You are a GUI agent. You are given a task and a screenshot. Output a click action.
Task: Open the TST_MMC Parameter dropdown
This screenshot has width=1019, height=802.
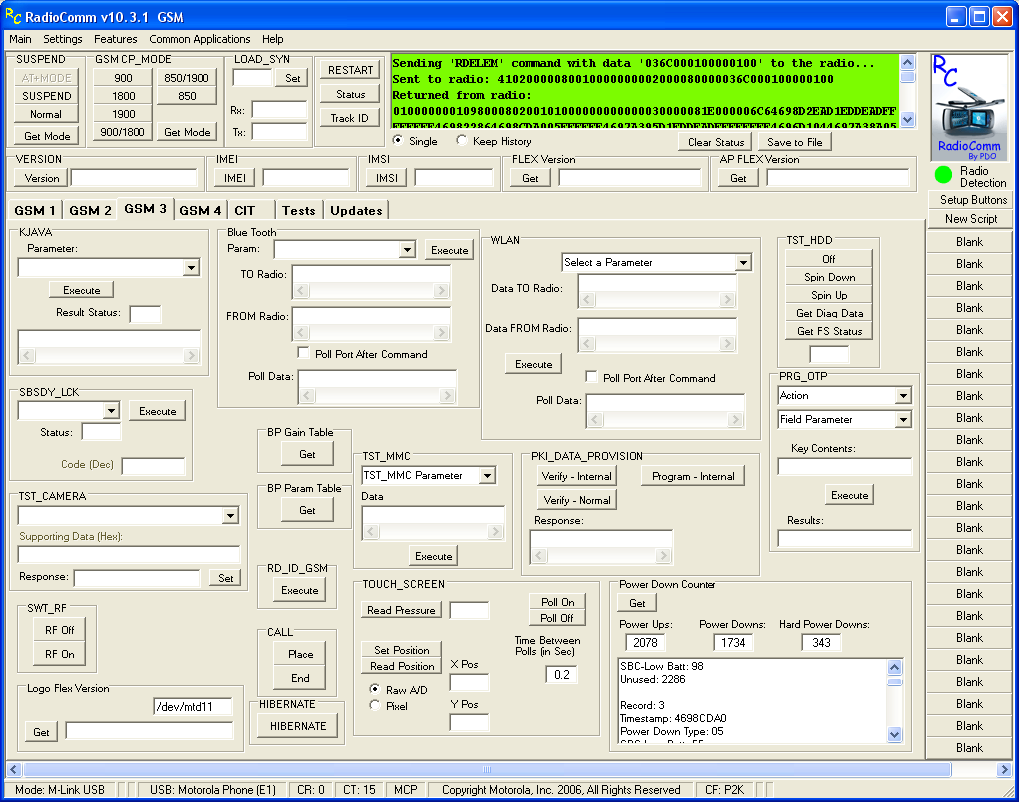click(x=487, y=476)
